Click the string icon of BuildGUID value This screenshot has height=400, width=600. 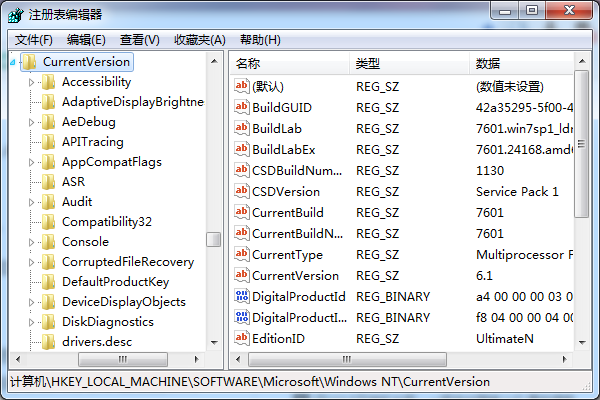coord(242,107)
